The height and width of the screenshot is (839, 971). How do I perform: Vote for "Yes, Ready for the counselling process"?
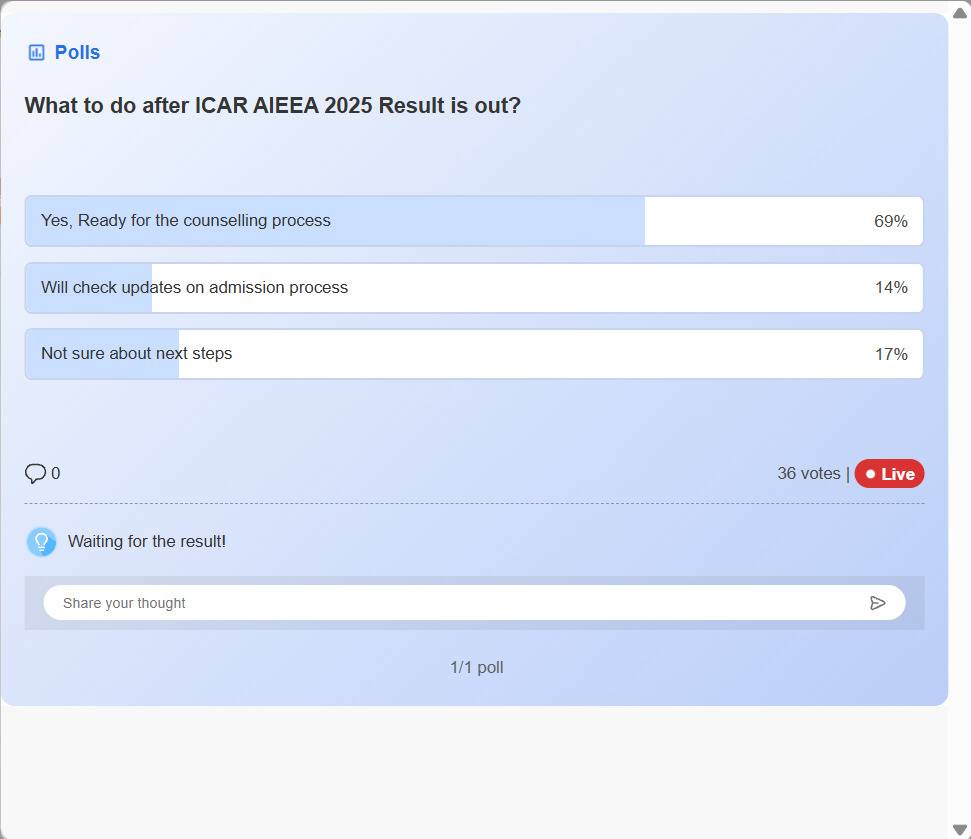pyautogui.click(x=186, y=221)
